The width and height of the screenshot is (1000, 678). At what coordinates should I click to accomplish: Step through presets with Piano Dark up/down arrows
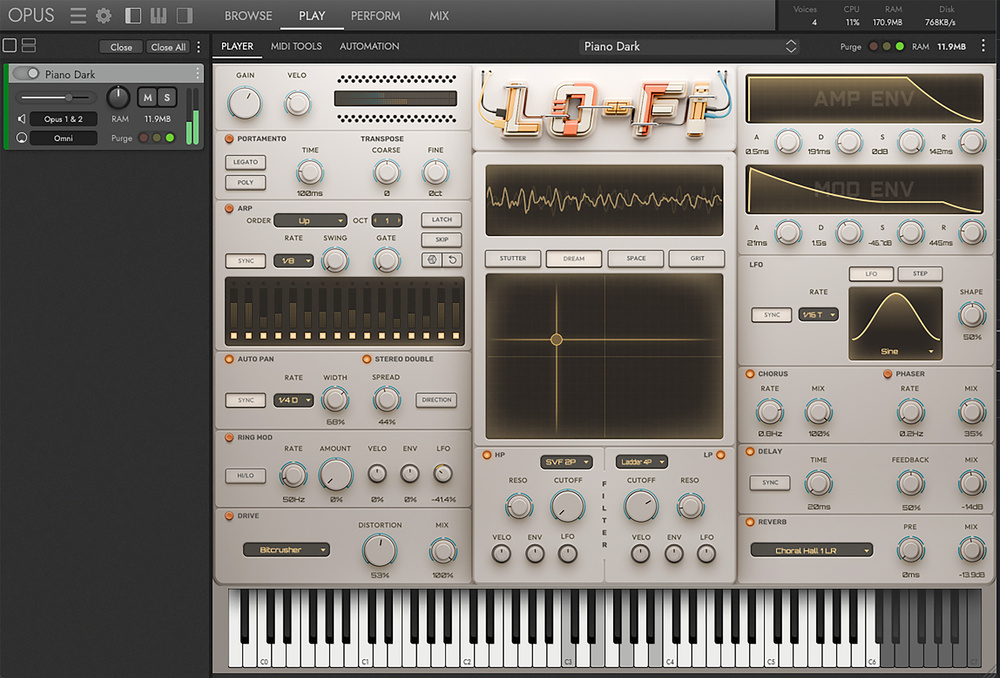(791, 46)
